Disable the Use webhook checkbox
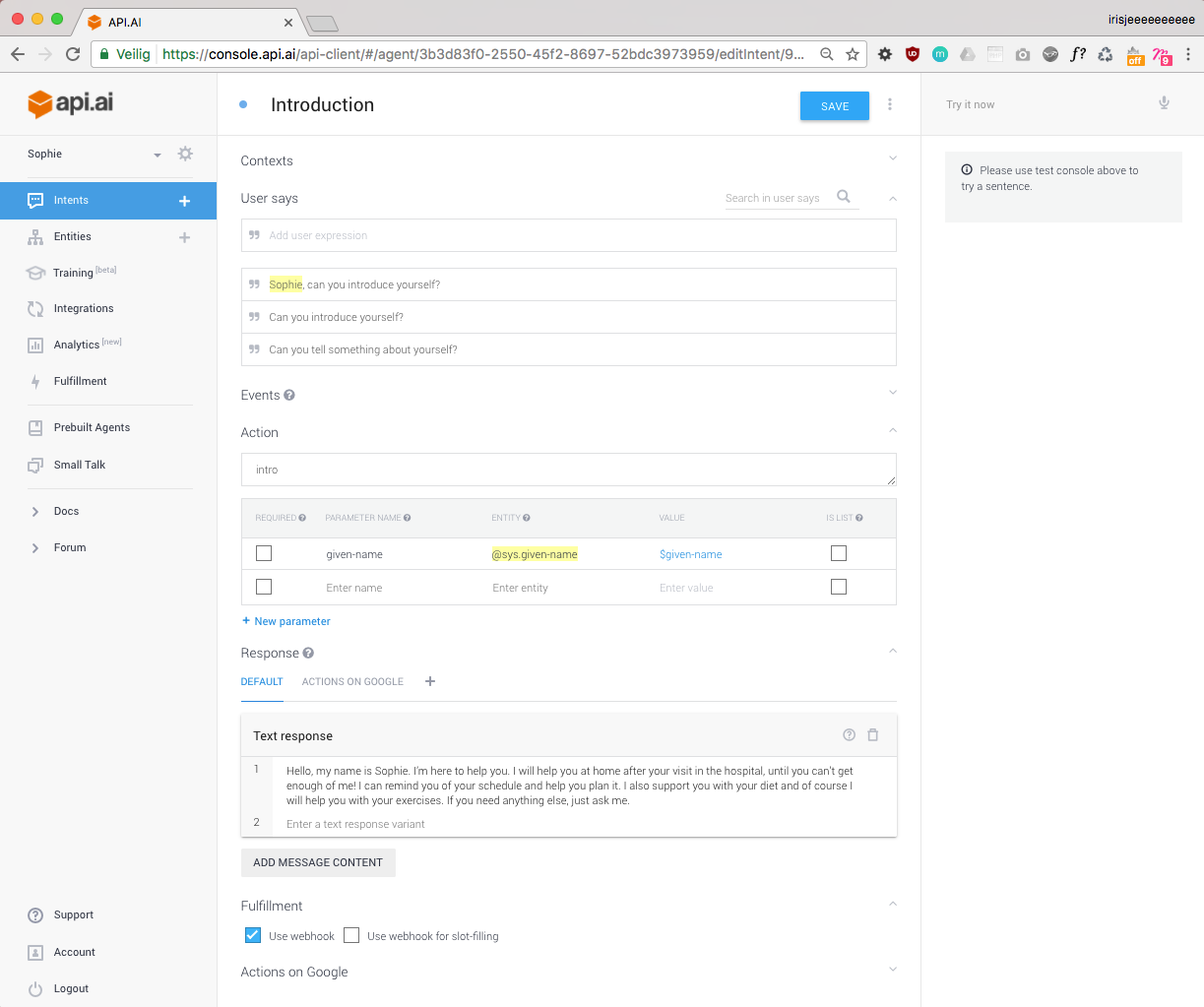This screenshot has width=1204, height=1007. 253,935
